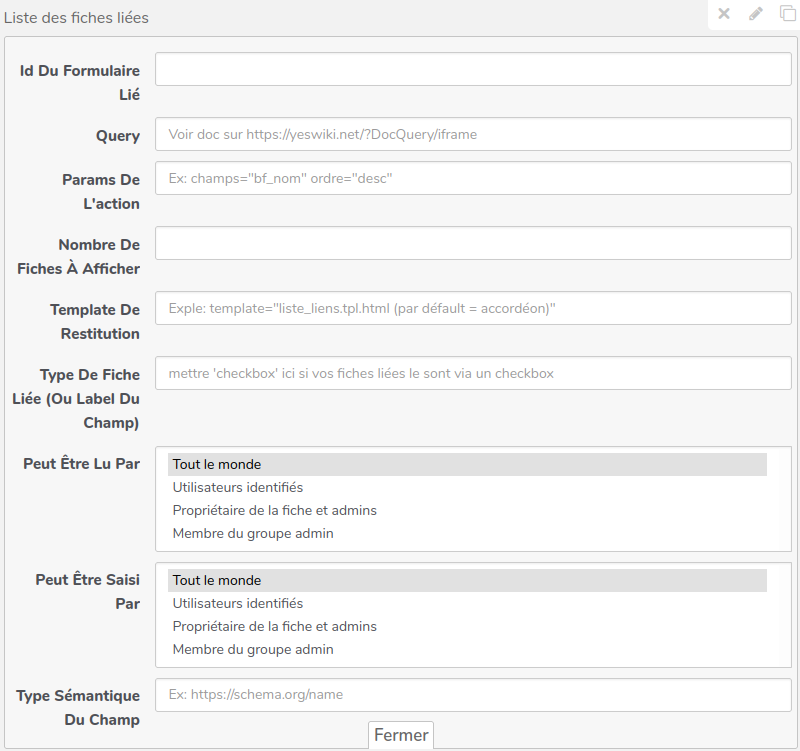Focus the Template De Restitution field
This screenshot has width=800, height=751.
[473, 308]
